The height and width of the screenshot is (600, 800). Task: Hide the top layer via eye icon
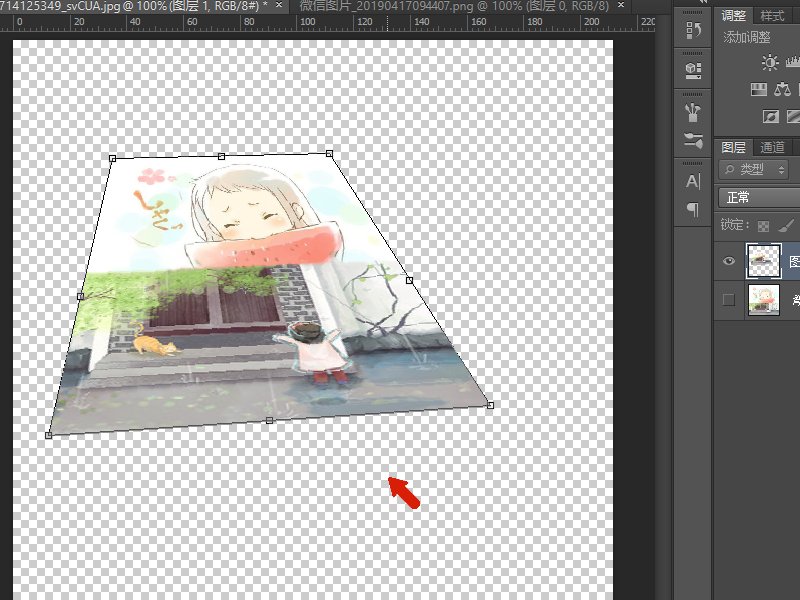729,260
